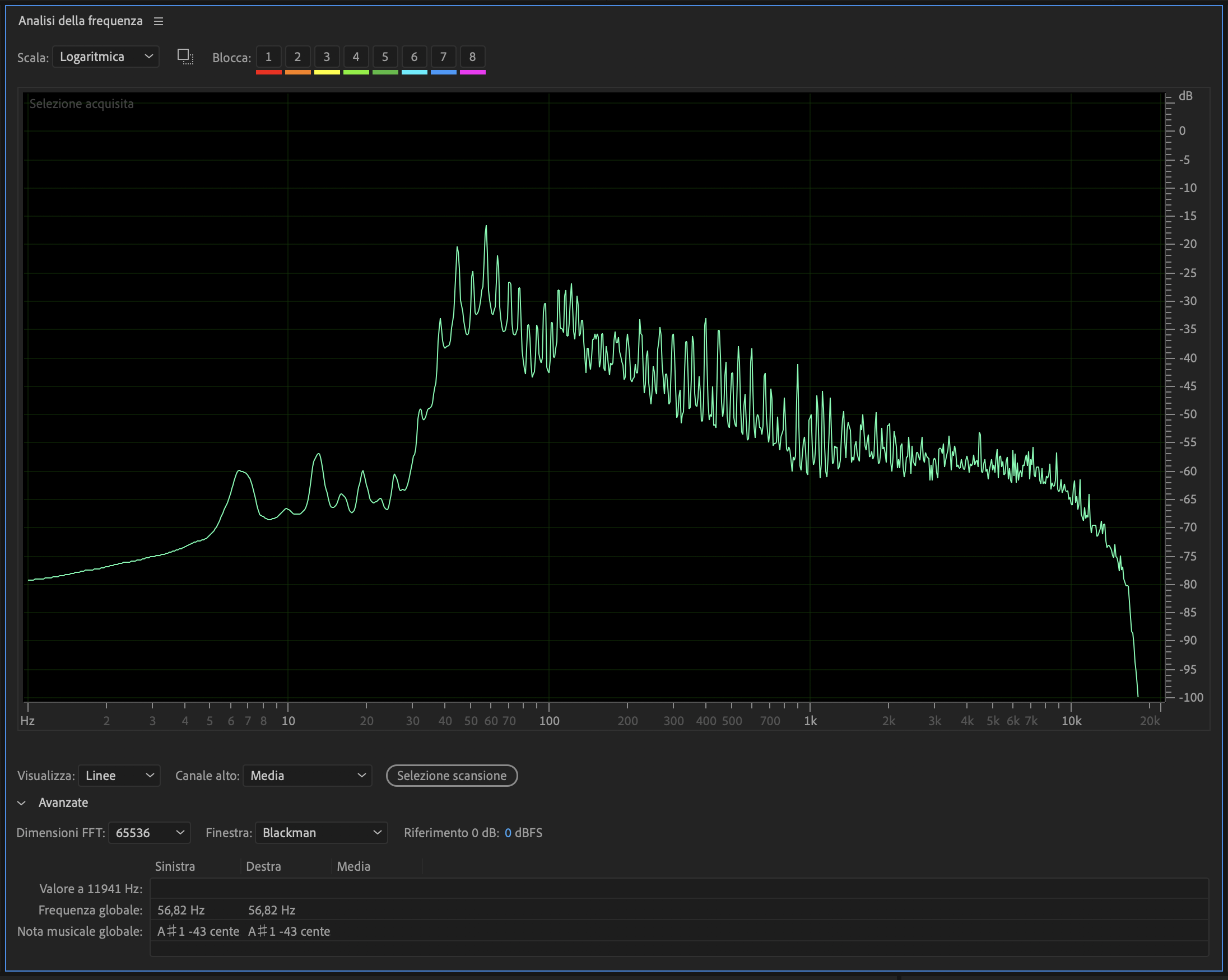Screen dimensions: 1228x980
Task: Open the Scala Logaritmica dropdown
Action: 106,57
